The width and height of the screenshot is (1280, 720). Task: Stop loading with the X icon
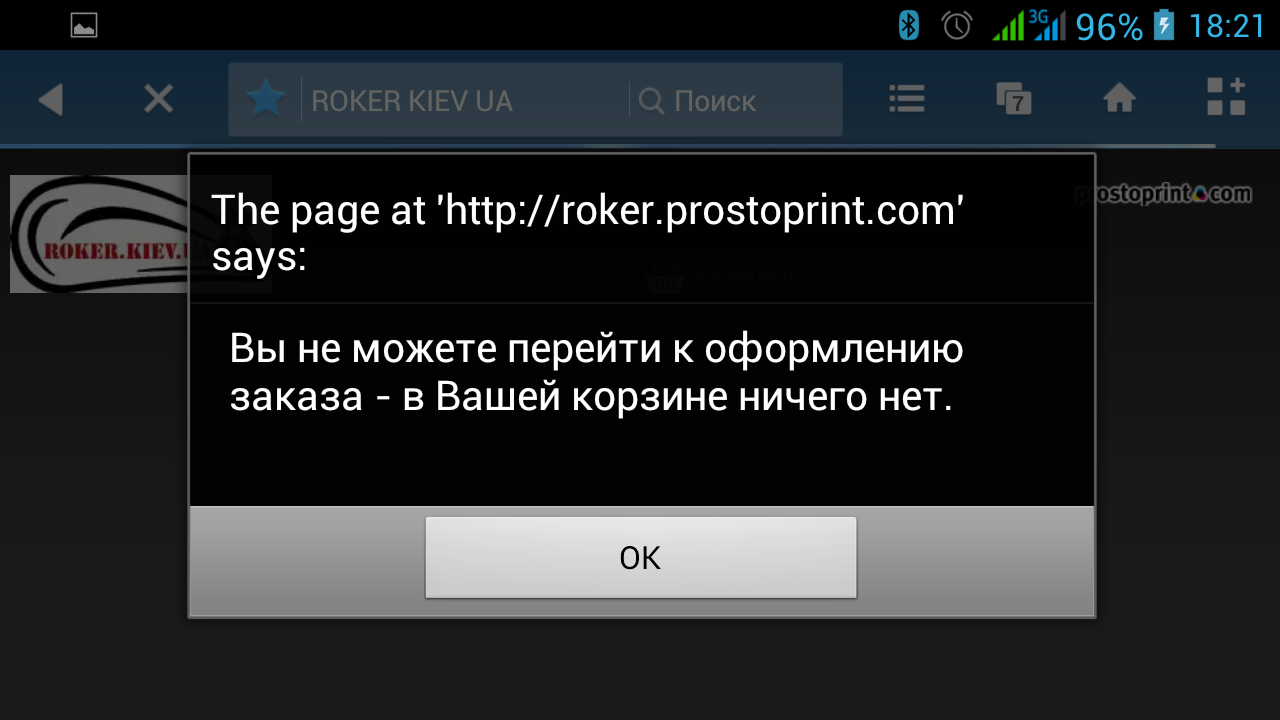point(158,99)
